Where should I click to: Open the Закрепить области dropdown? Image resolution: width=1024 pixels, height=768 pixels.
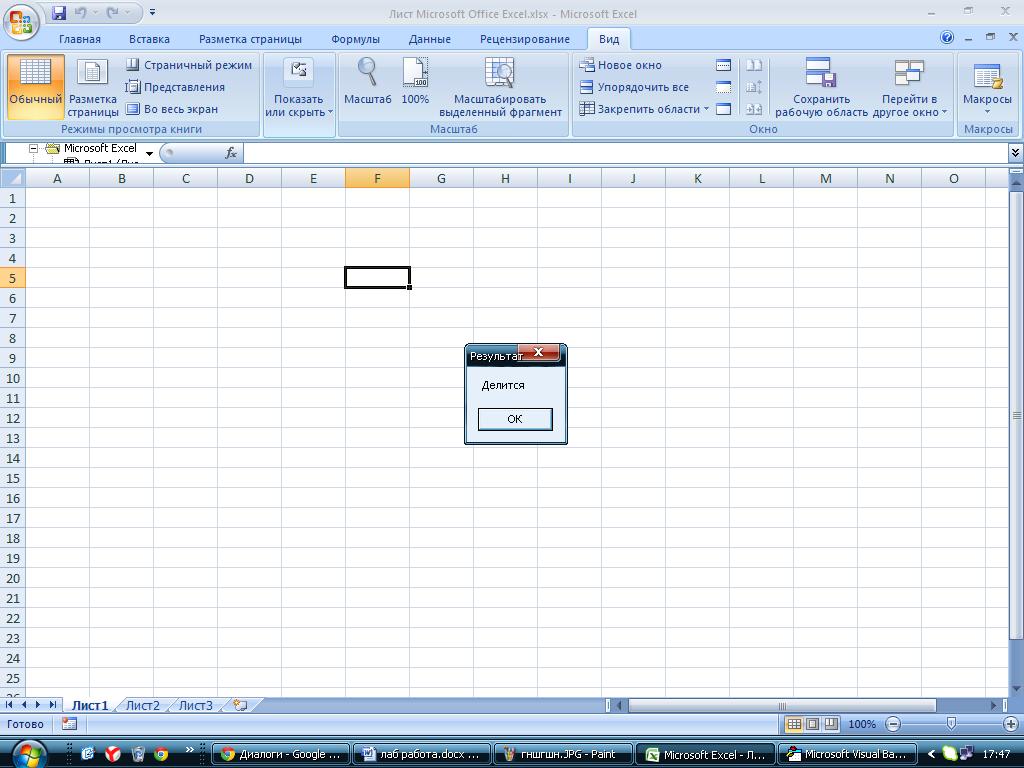coord(644,109)
